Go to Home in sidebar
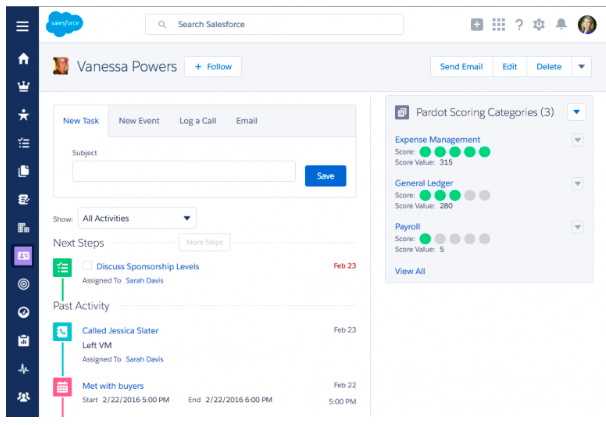 (x=23, y=58)
